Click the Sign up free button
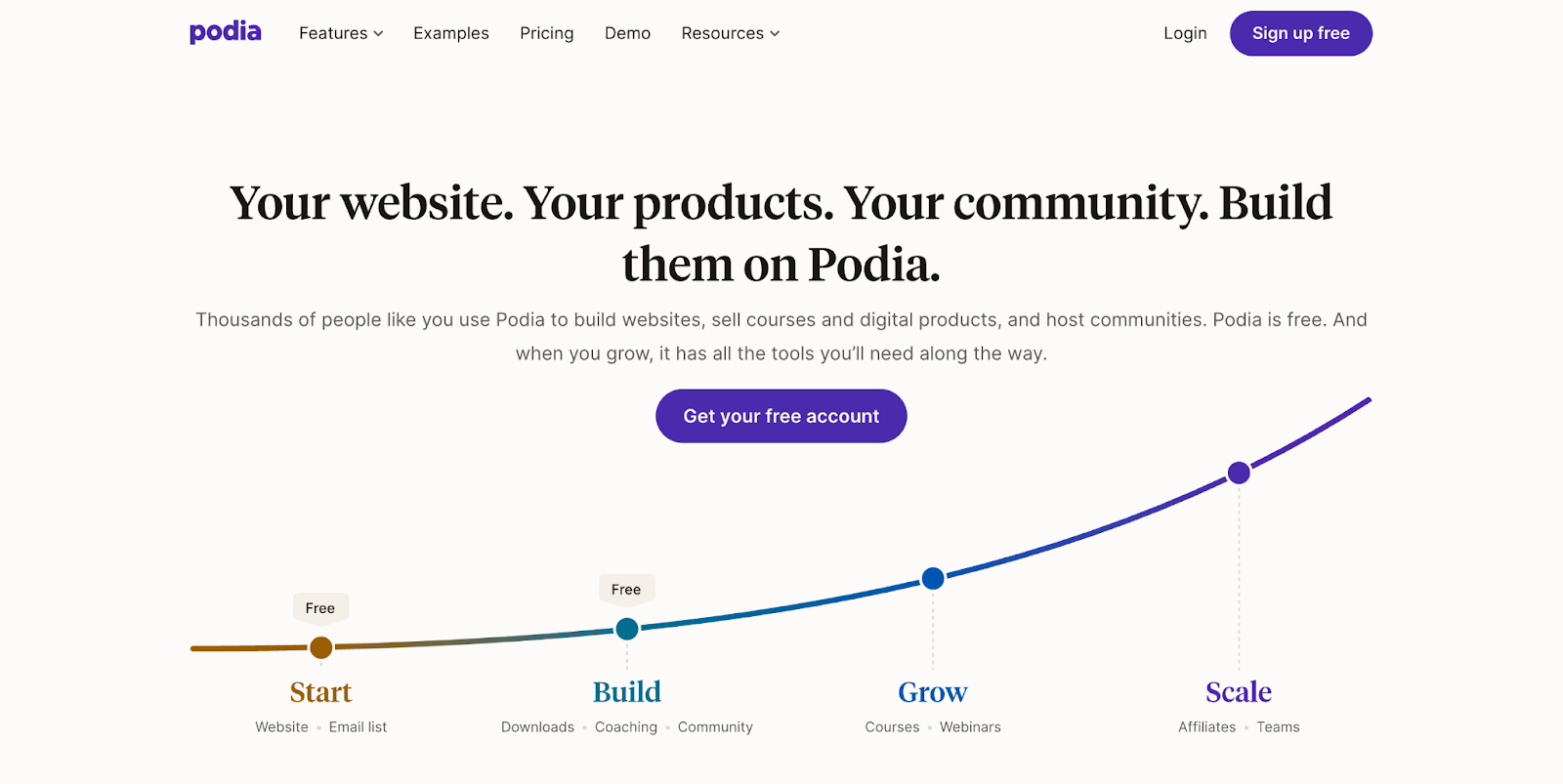Image resolution: width=1563 pixels, height=784 pixels. coord(1300,33)
